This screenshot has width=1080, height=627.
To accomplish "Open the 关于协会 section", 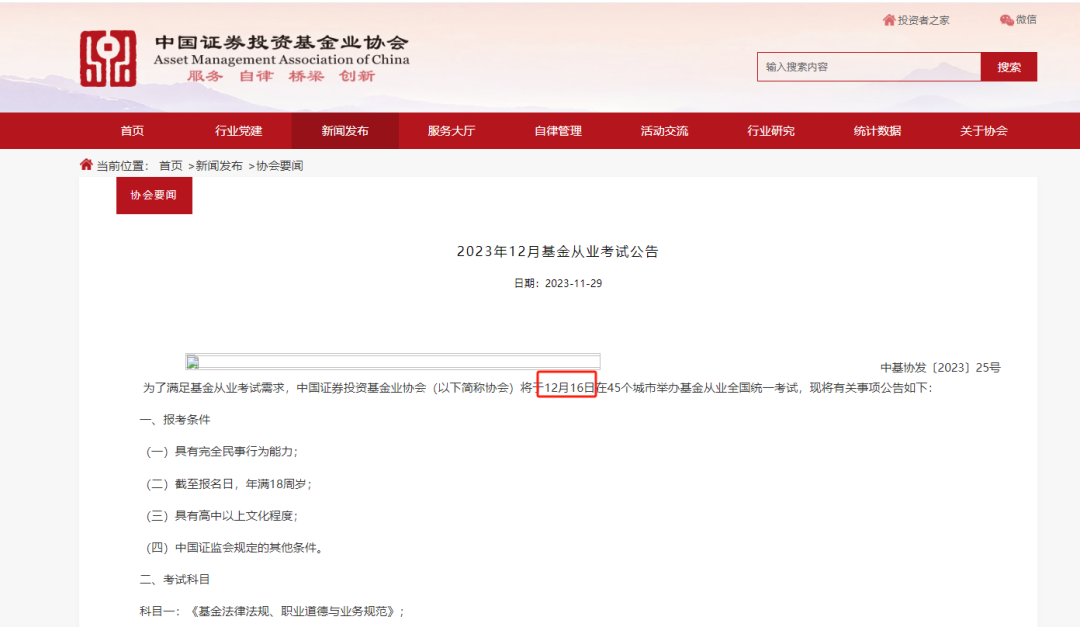I will [984, 131].
